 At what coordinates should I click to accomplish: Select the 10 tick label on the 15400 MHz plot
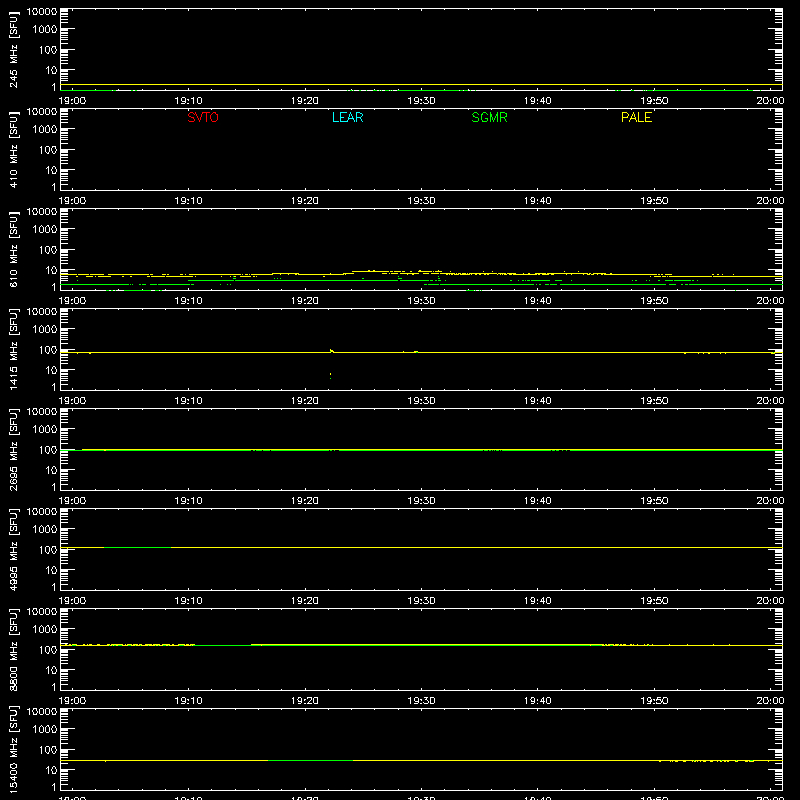click(51, 770)
